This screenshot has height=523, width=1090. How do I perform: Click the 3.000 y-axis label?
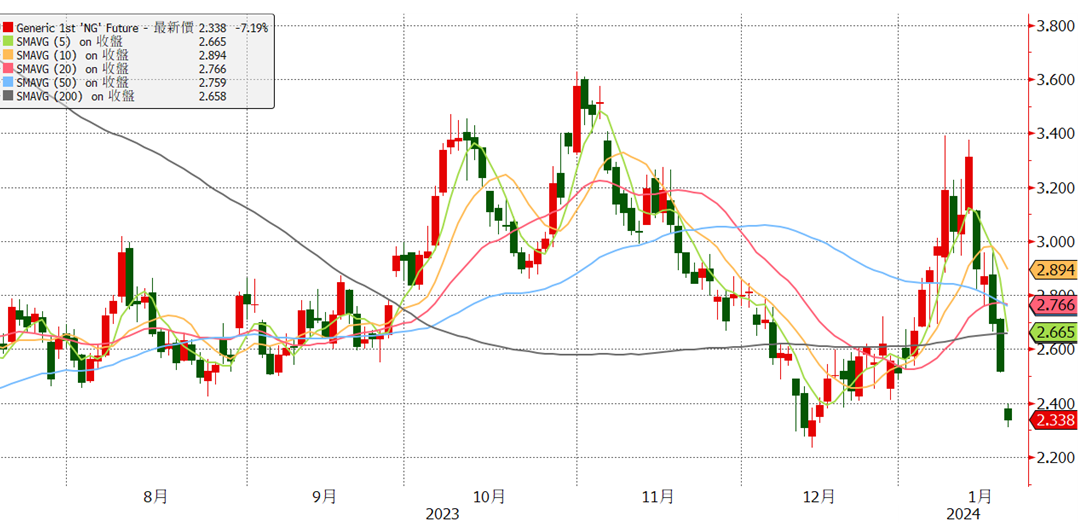1057,242
